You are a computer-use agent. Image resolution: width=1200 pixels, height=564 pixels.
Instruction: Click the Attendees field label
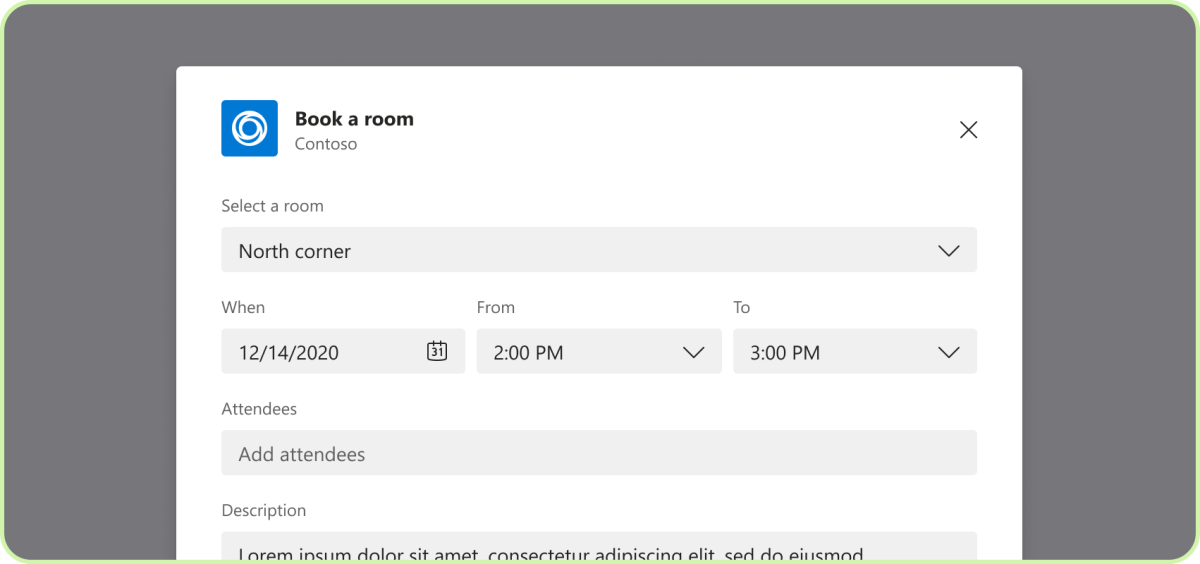coord(259,408)
